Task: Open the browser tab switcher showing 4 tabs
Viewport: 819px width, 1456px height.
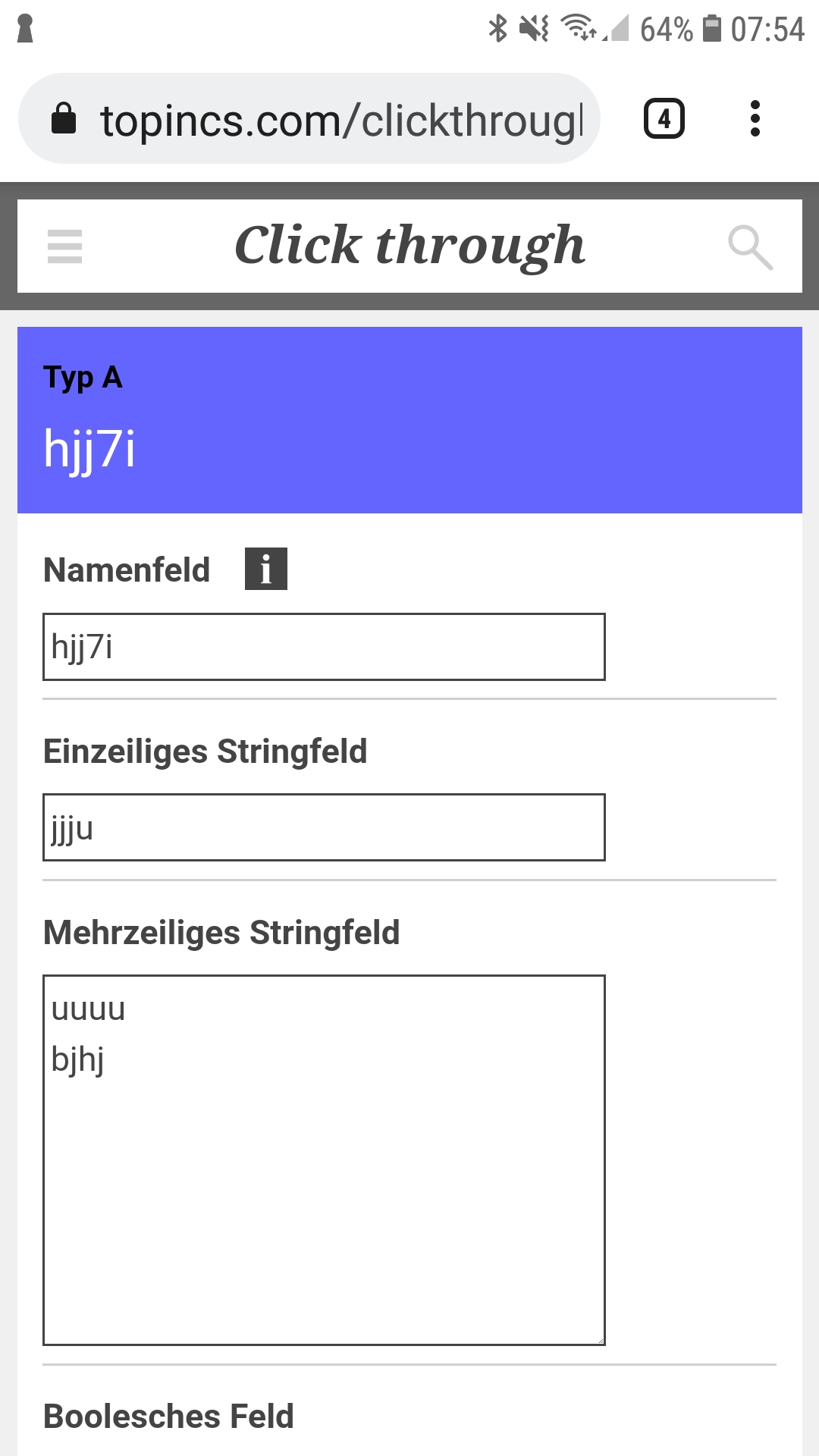Action: tap(664, 118)
